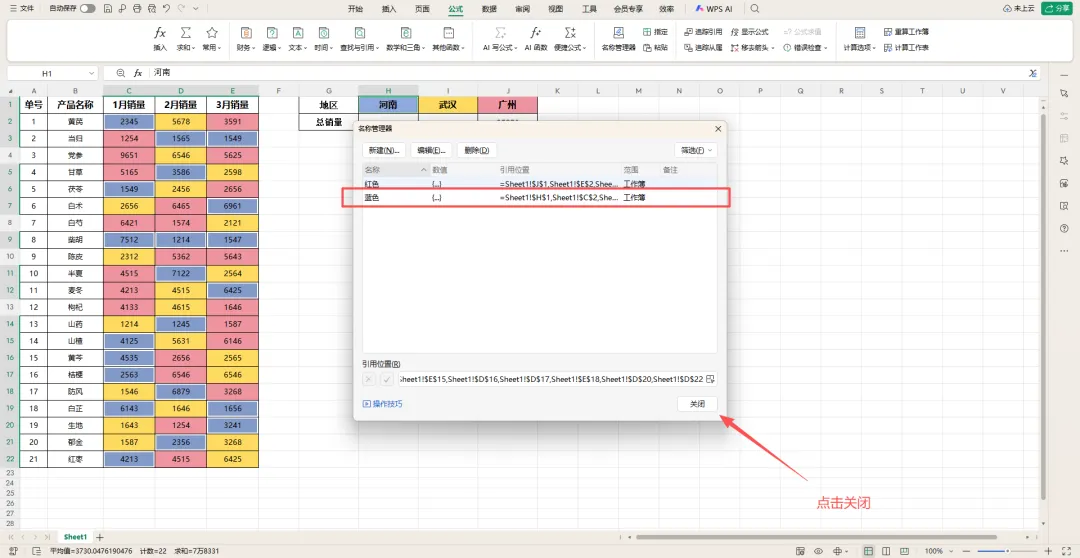Open AI Write Formula (AI 写公式)
1080x558 pixels.
coord(501,39)
